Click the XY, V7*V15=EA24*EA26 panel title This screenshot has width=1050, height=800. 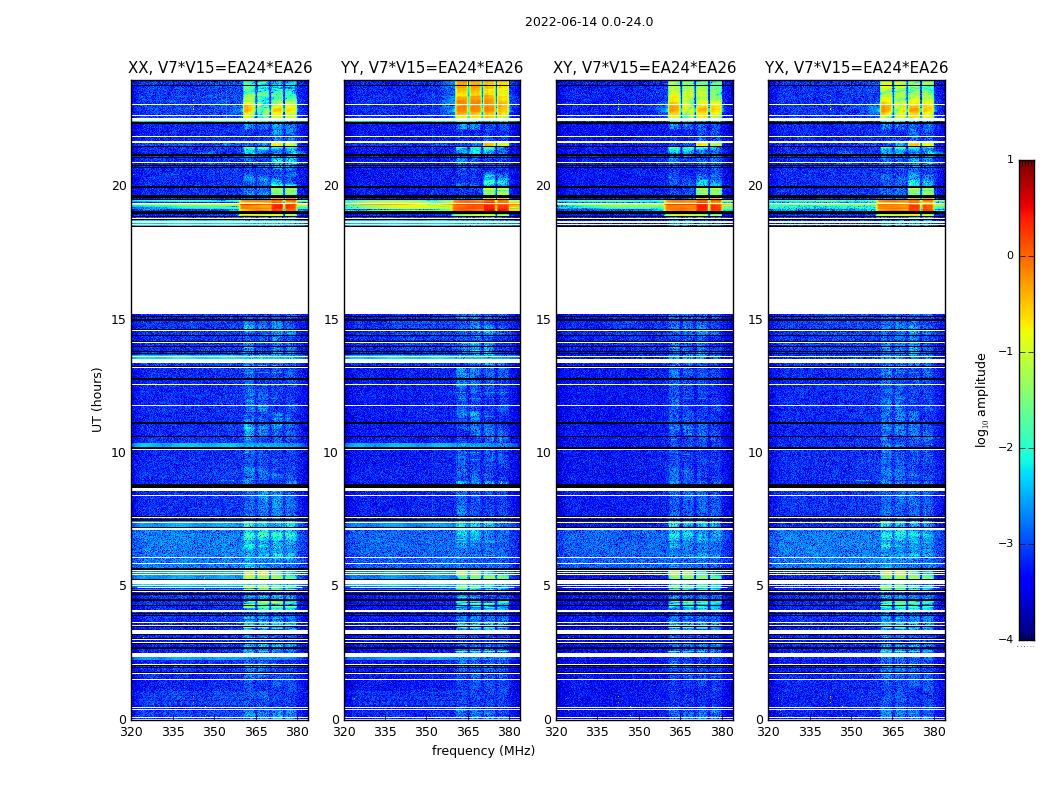click(x=644, y=68)
